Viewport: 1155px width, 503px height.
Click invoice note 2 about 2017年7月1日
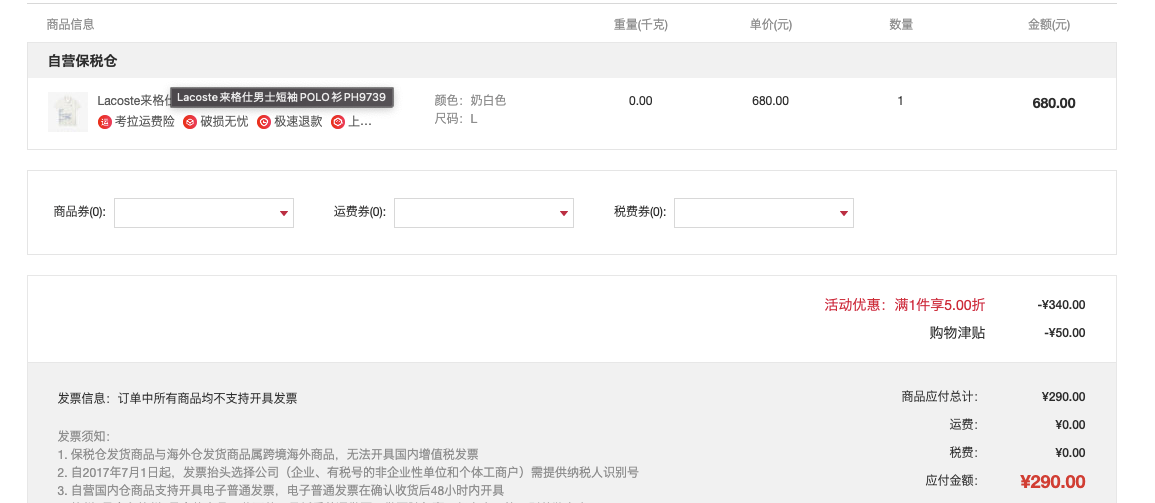click(348, 473)
